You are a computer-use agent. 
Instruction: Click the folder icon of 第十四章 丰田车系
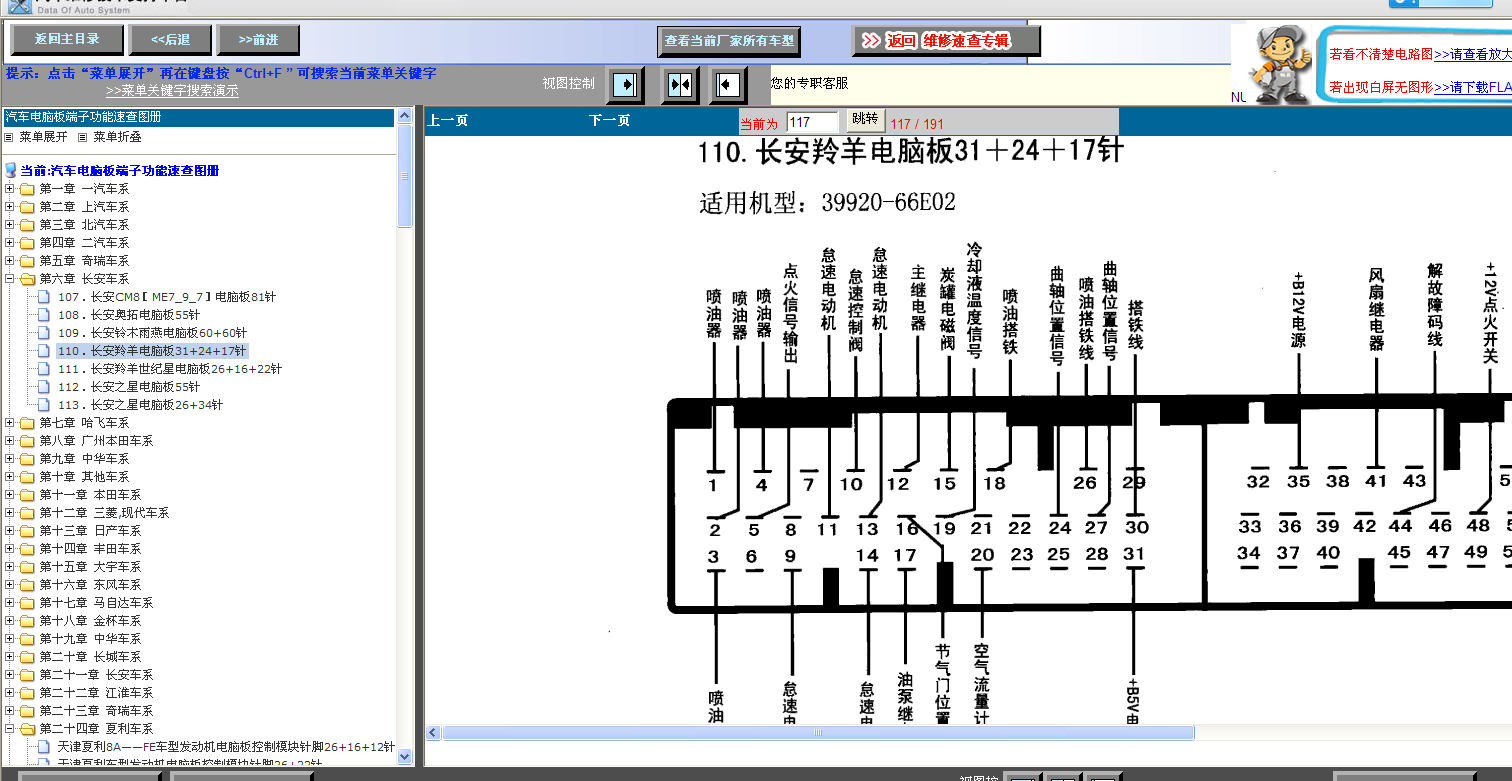click(x=27, y=549)
